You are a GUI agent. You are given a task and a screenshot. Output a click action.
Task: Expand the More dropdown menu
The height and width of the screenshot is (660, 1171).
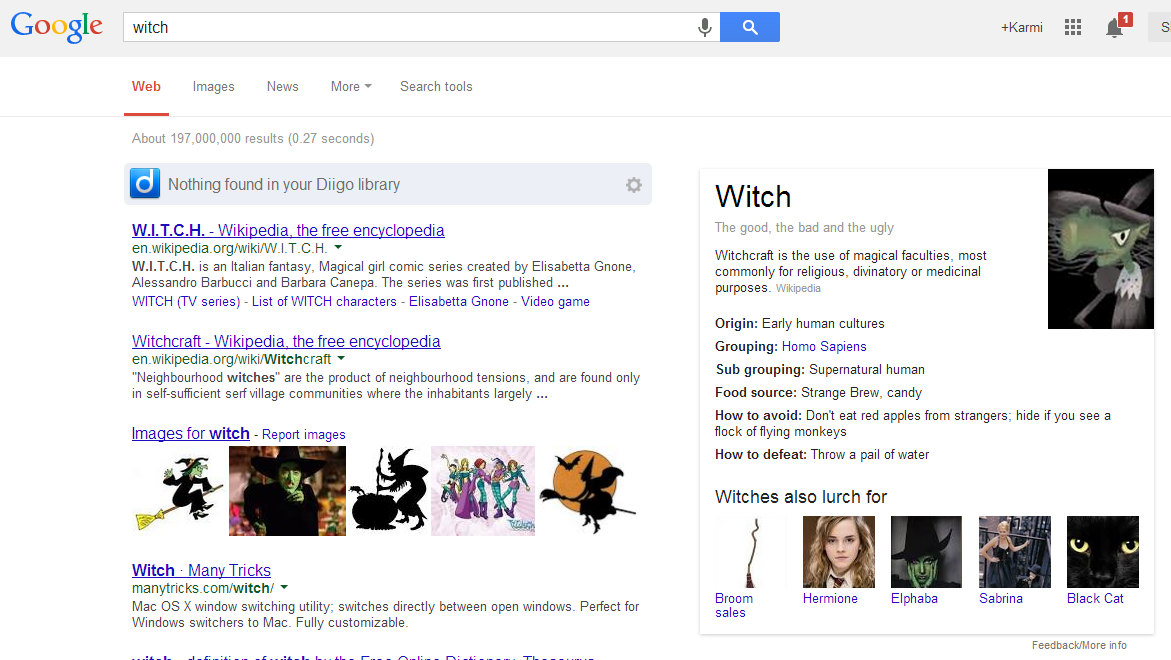coord(351,87)
